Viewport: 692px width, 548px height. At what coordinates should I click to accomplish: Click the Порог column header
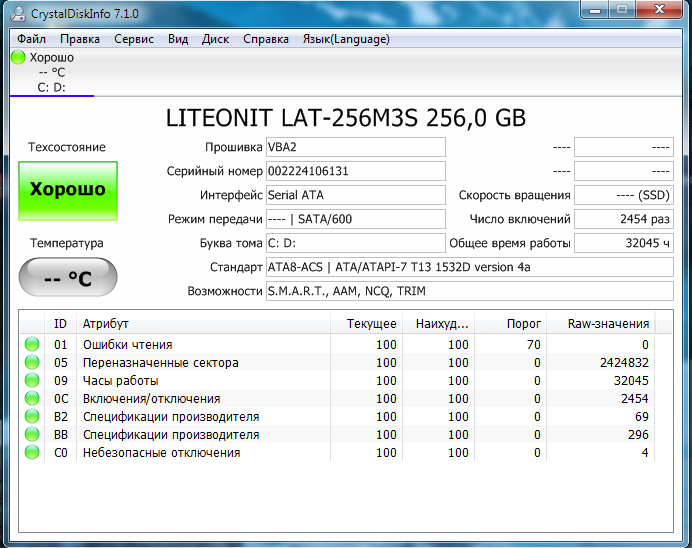511,323
